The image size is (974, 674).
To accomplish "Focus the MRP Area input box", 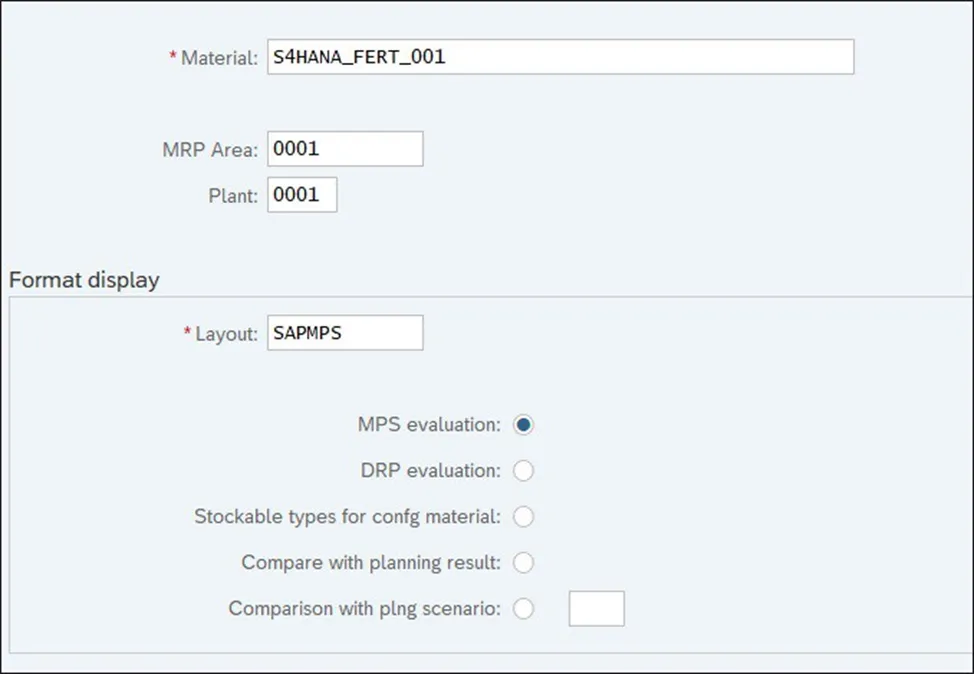I will 345,149.
